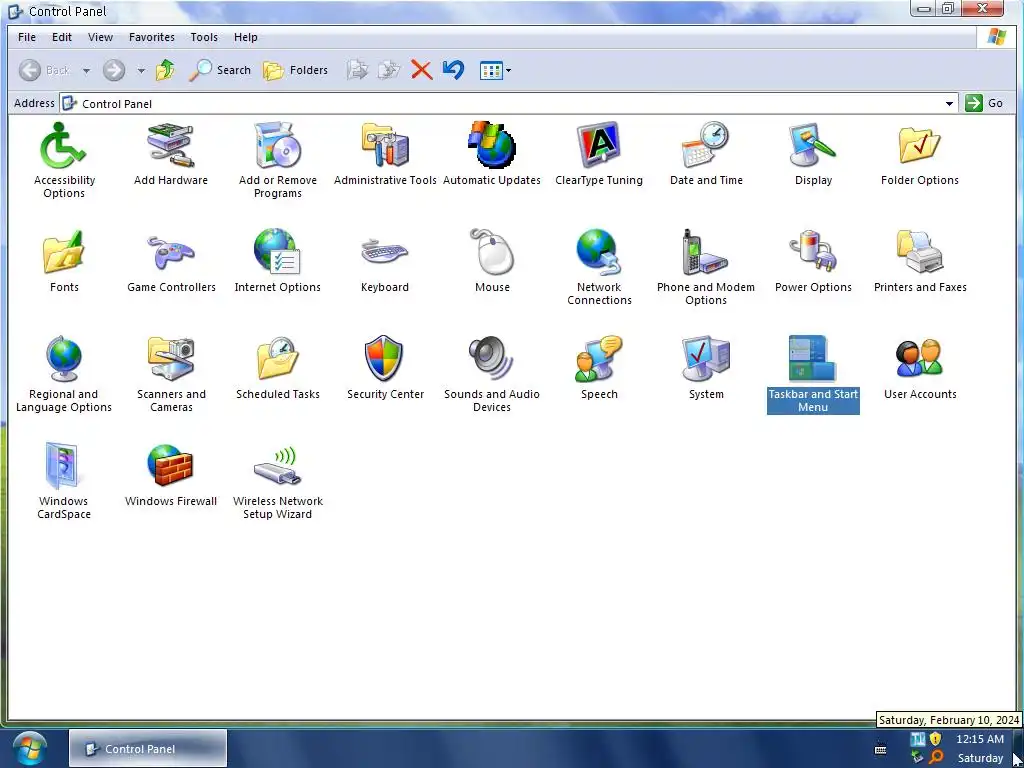This screenshot has height=768, width=1024.
Task: Click Control Panel taskbar button
Action: pos(148,748)
